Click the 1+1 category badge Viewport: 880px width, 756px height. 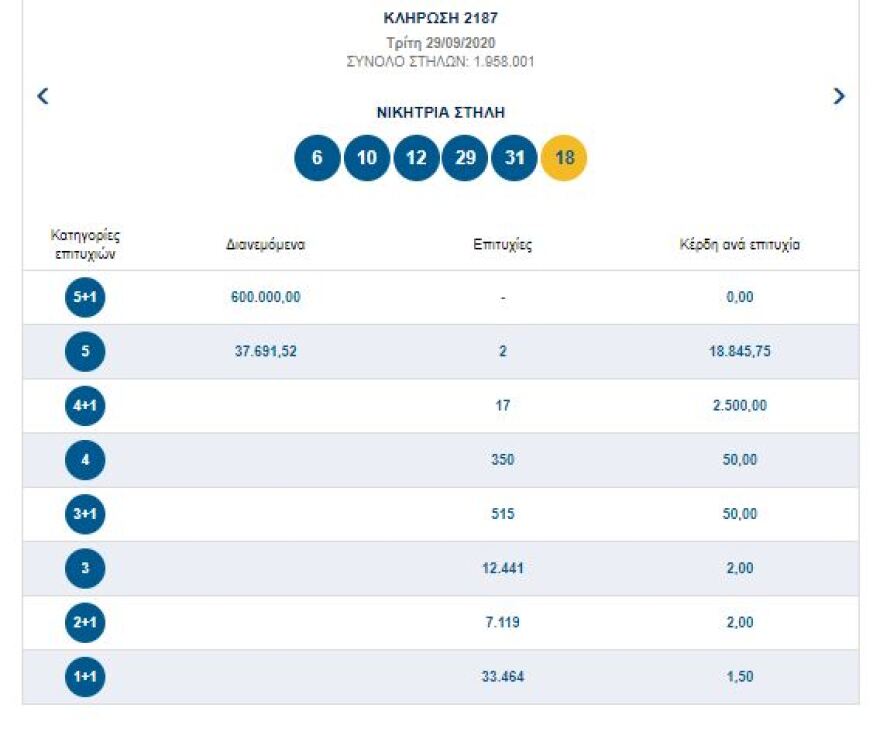[x=85, y=677]
